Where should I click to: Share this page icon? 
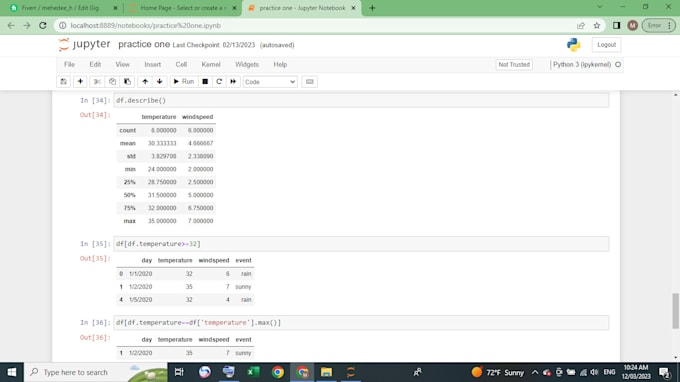pos(581,26)
